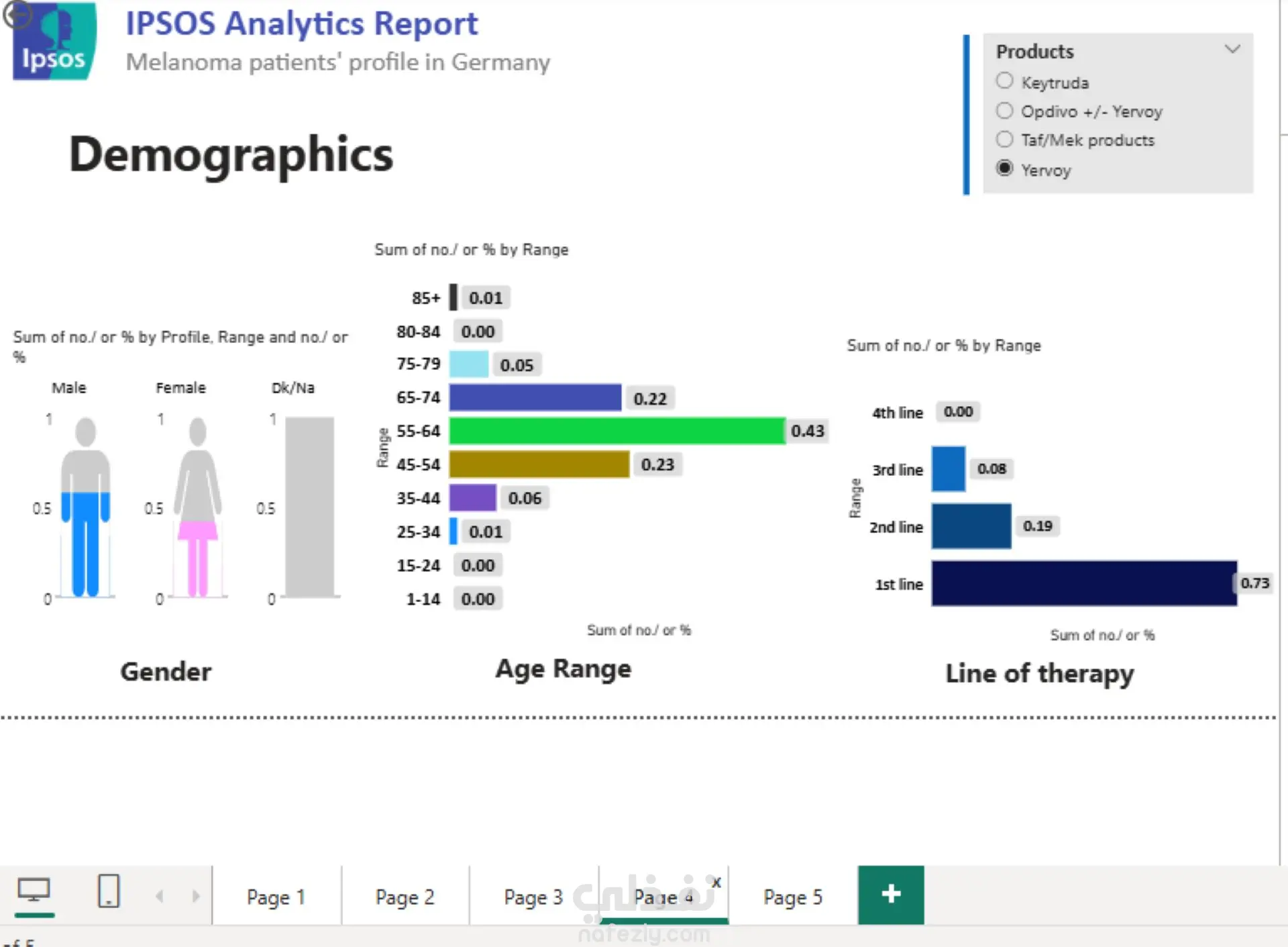Viewport: 1288px width, 947px height.
Task: Click the pink female figure icon
Action: 197,507
